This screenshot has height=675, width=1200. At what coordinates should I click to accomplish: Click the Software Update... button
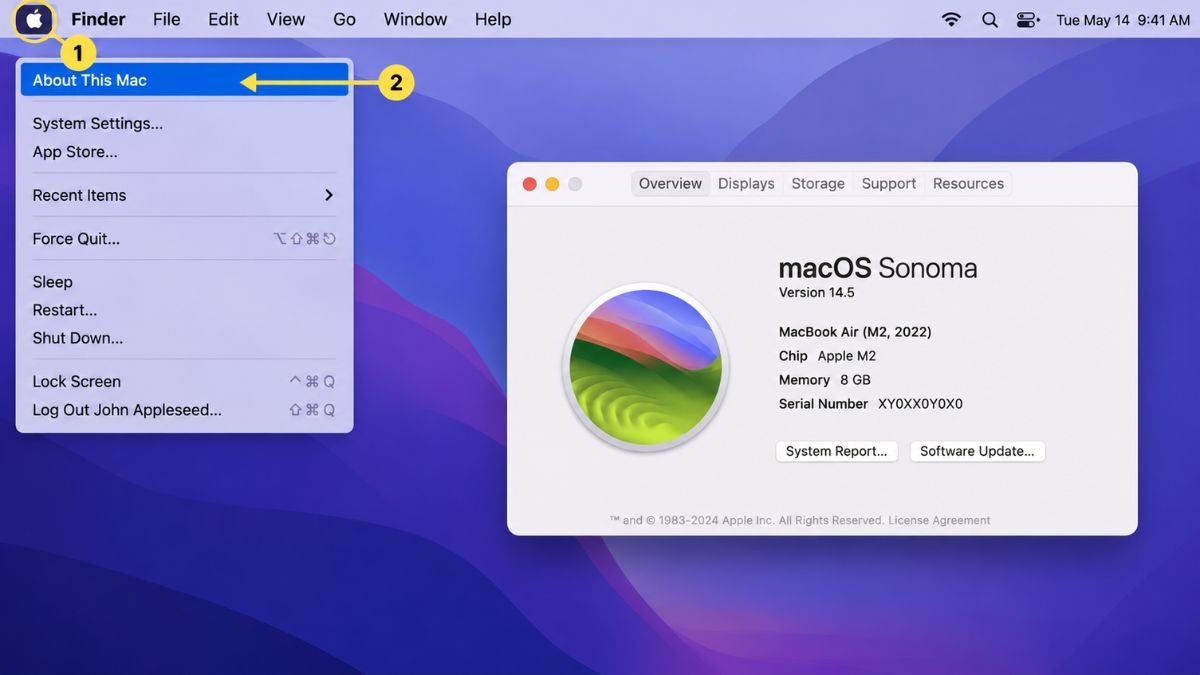coord(977,451)
